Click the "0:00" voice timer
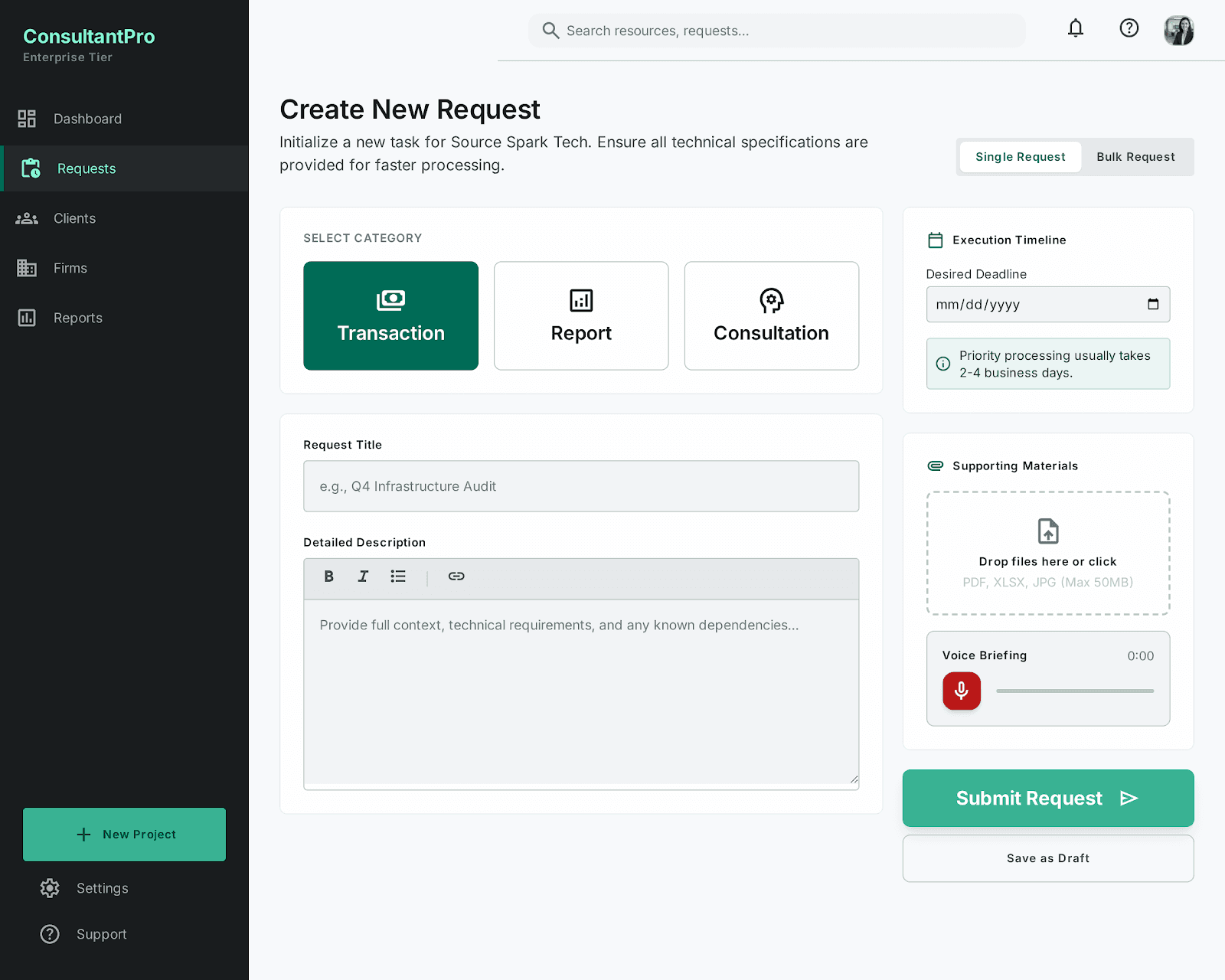 [x=1140, y=656]
